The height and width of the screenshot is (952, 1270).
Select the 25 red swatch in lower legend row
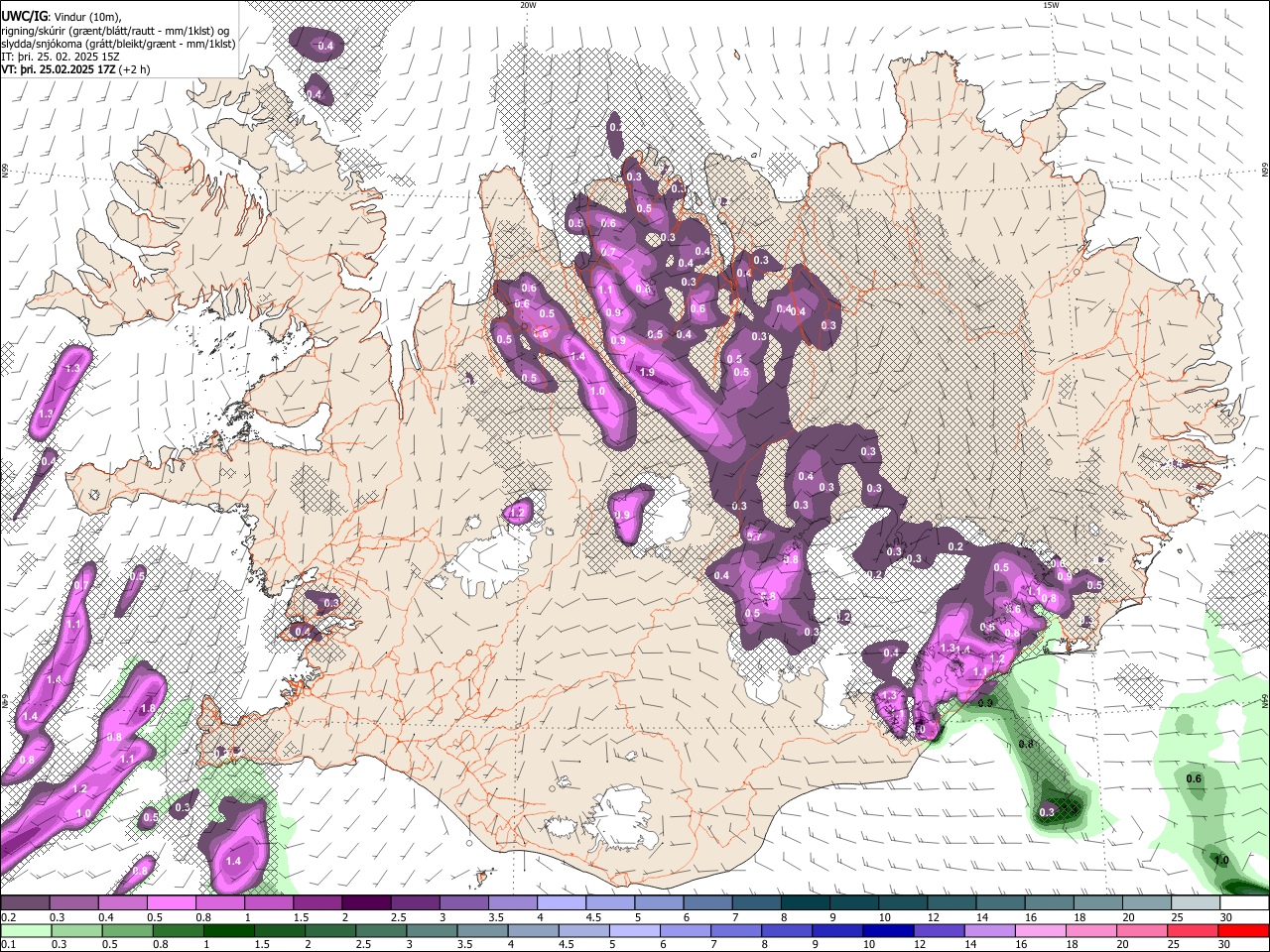click(x=1195, y=930)
